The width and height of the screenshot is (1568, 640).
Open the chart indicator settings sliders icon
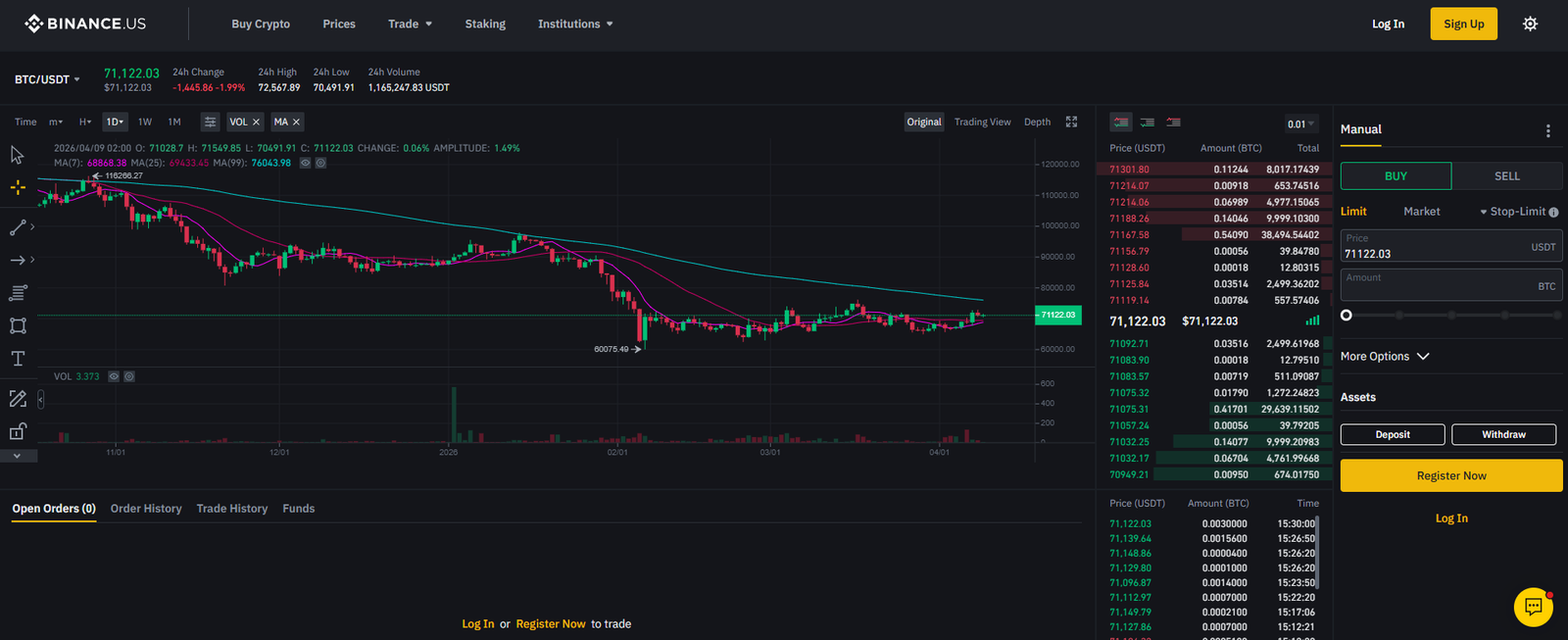tap(210, 122)
